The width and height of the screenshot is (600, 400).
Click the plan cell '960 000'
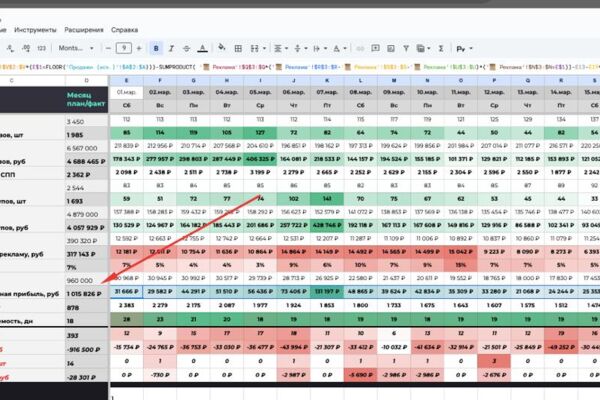(x=86, y=281)
